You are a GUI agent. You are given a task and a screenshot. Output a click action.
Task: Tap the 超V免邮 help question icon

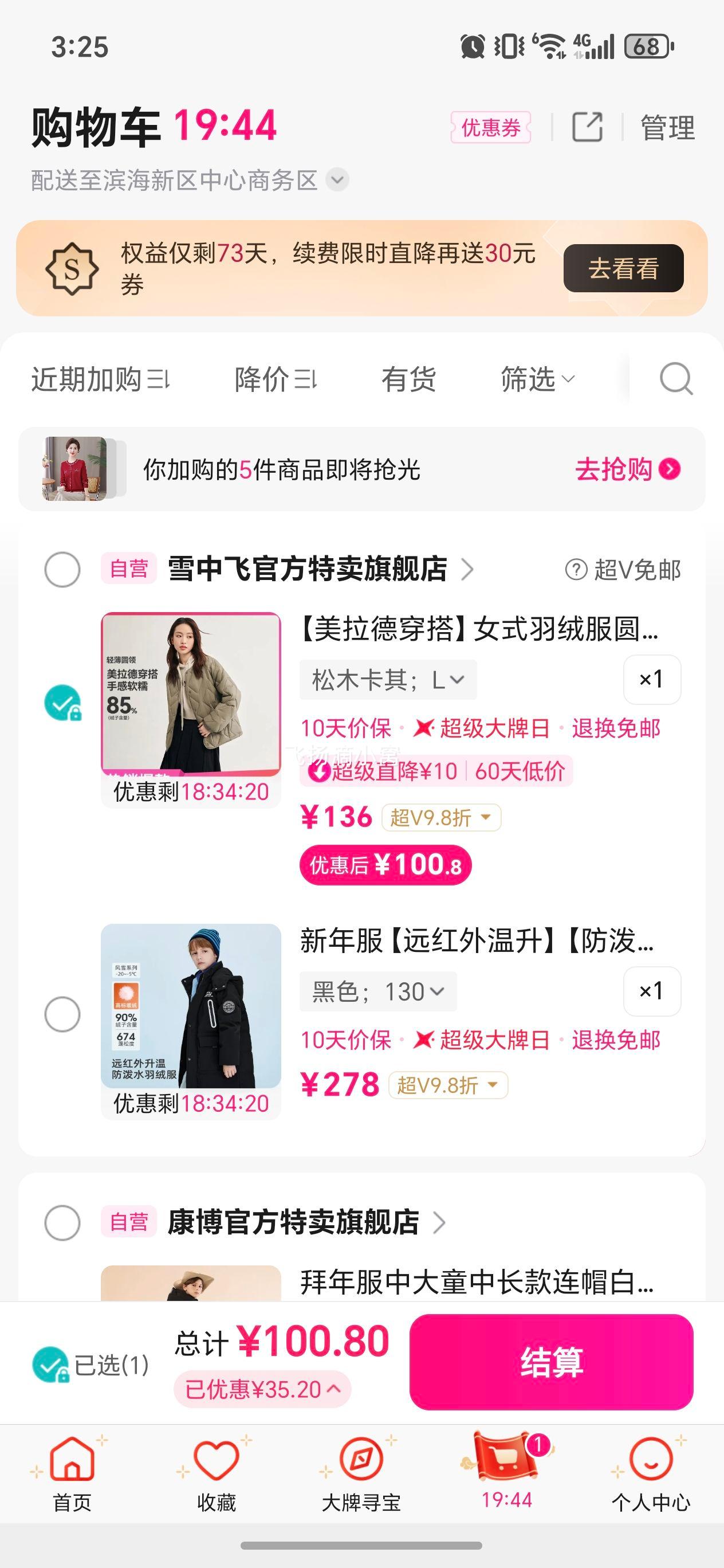click(576, 570)
